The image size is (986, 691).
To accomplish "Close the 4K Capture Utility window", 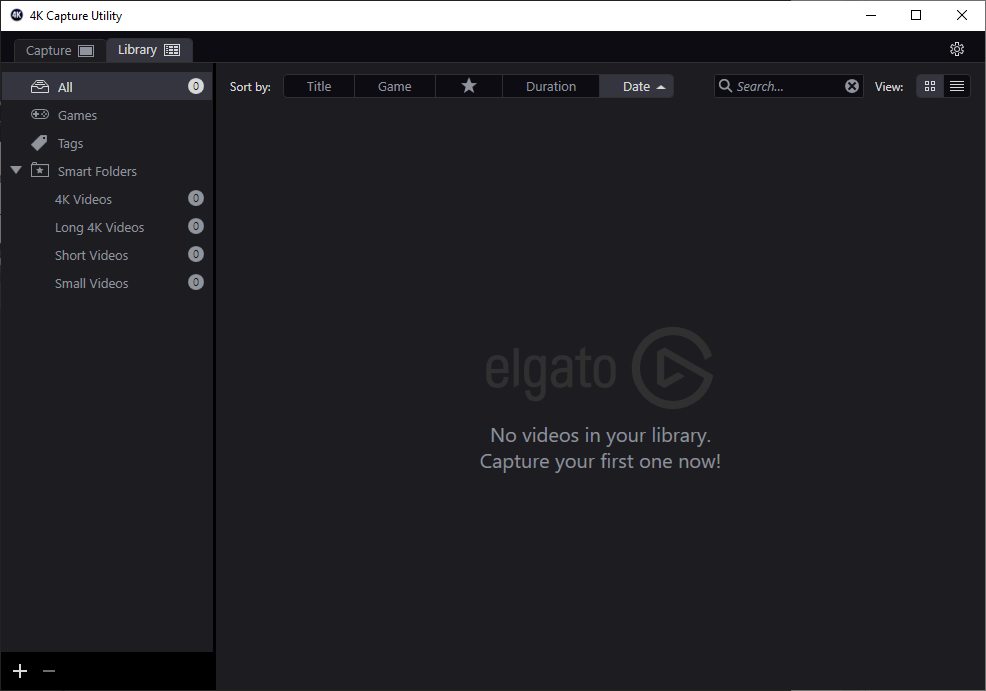I will click(x=961, y=15).
